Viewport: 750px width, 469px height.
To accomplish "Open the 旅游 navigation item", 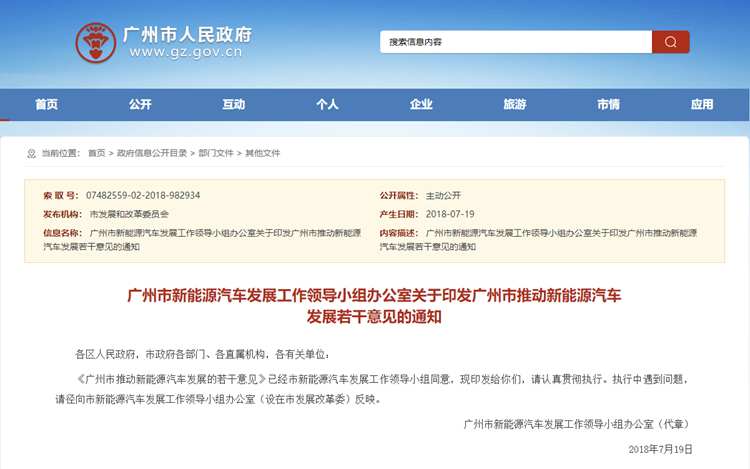I will [x=514, y=104].
